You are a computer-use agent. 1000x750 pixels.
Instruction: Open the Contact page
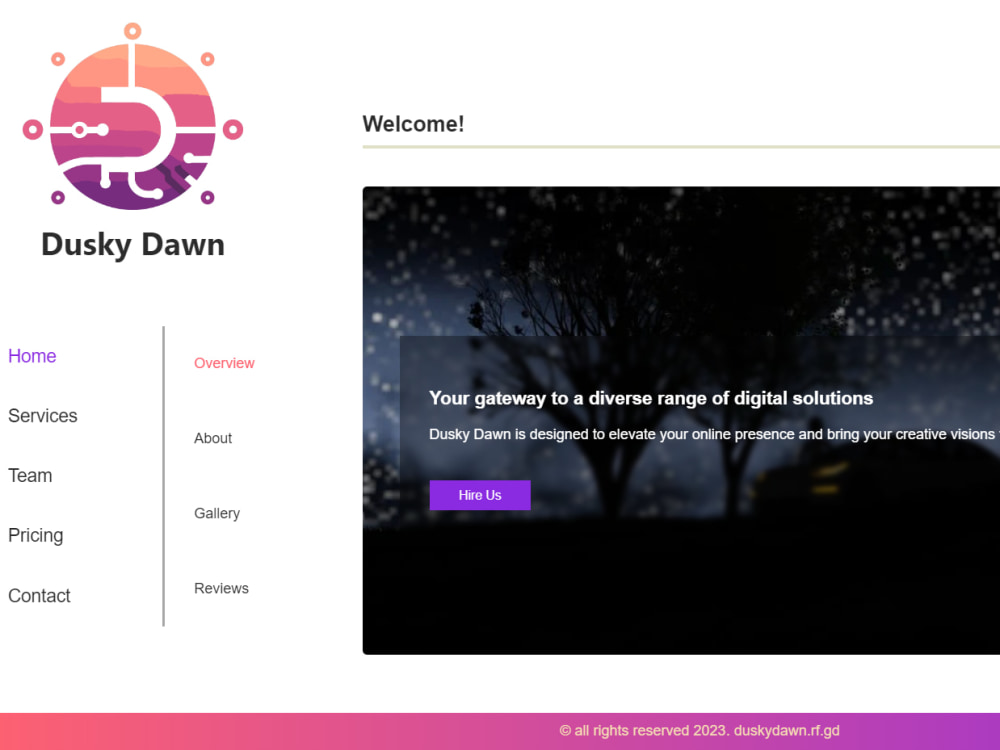39,596
